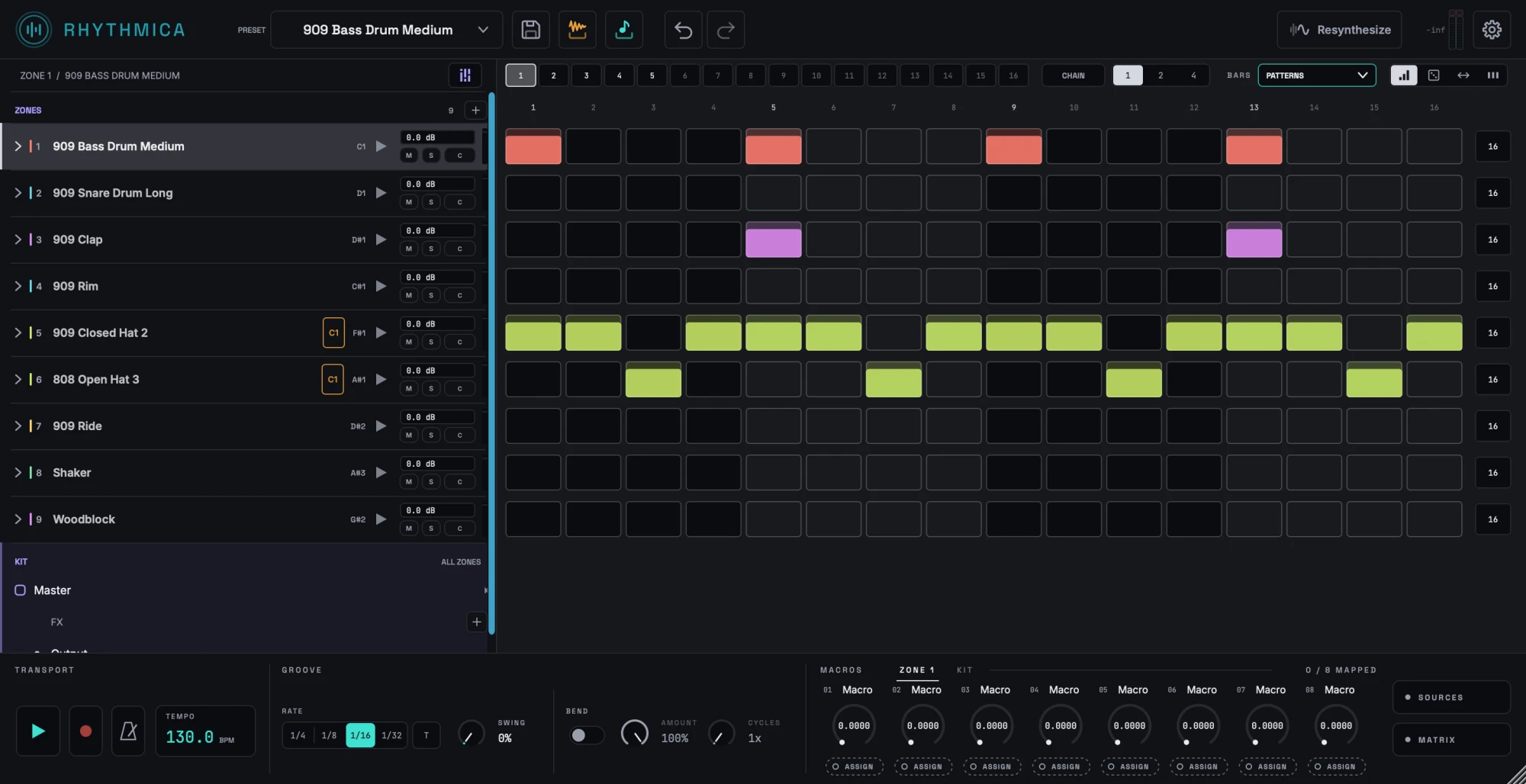
Task: Preview the 909 Snare Drum Long sample
Action: pyautogui.click(x=381, y=193)
